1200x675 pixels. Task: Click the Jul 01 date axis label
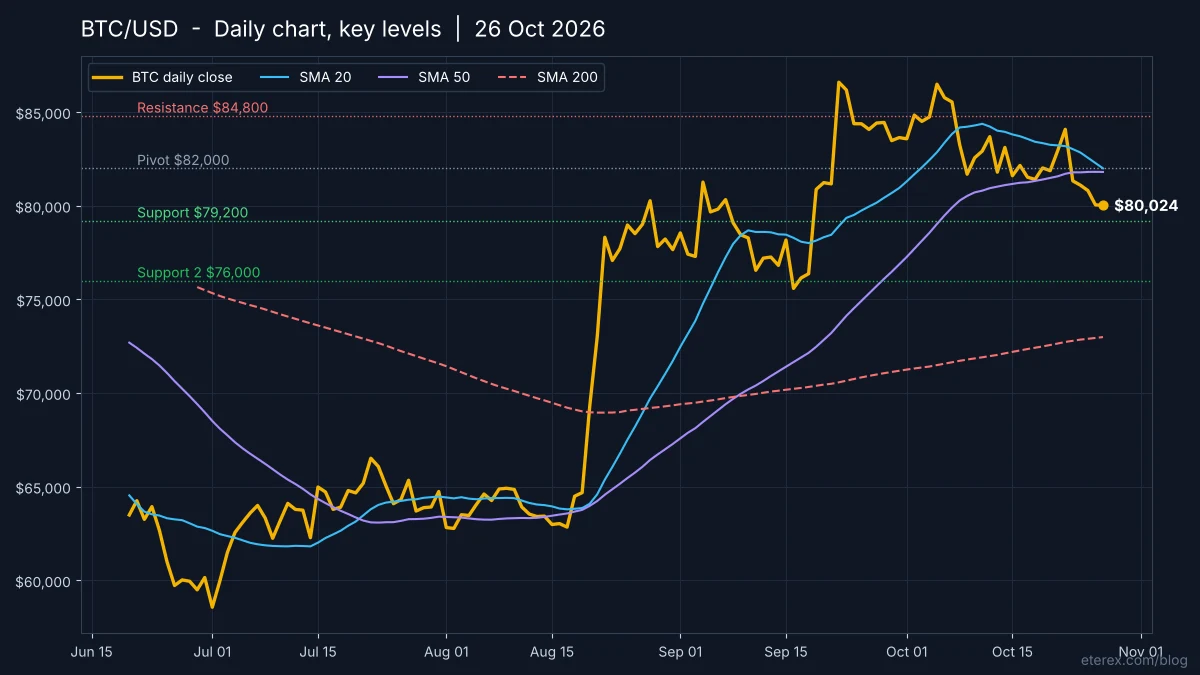(x=212, y=652)
